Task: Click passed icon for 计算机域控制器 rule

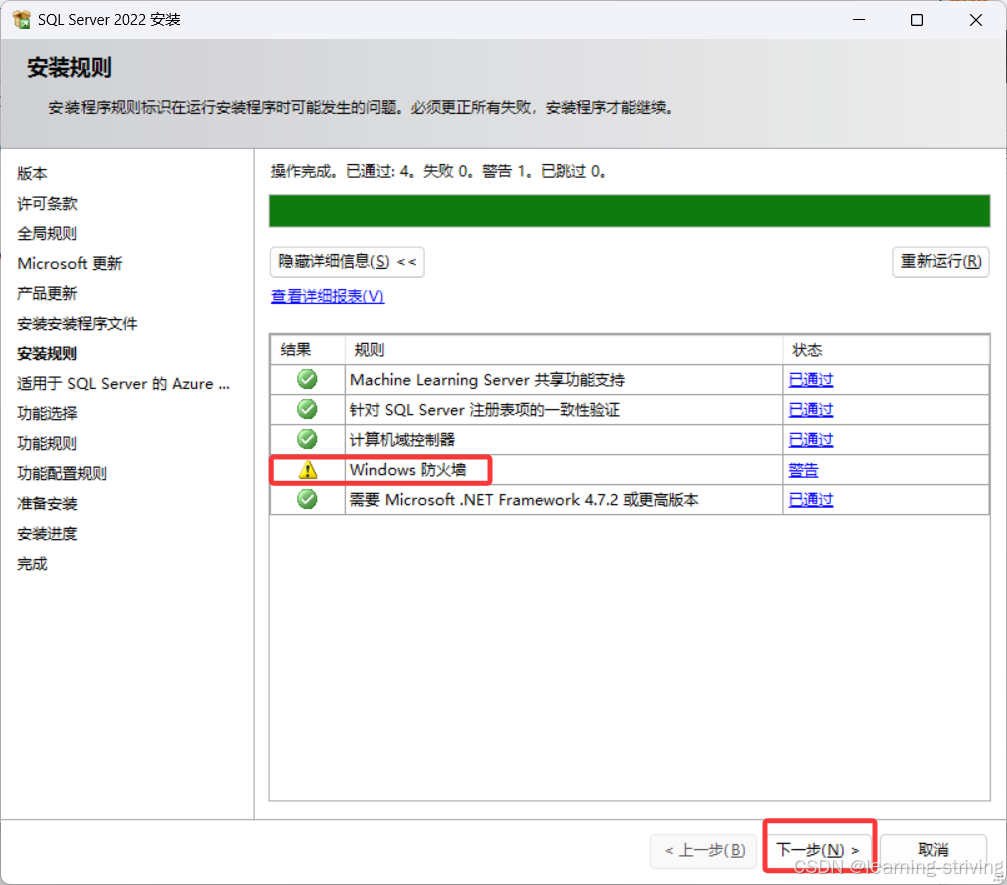Action: pyautogui.click(x=307, y=439)
